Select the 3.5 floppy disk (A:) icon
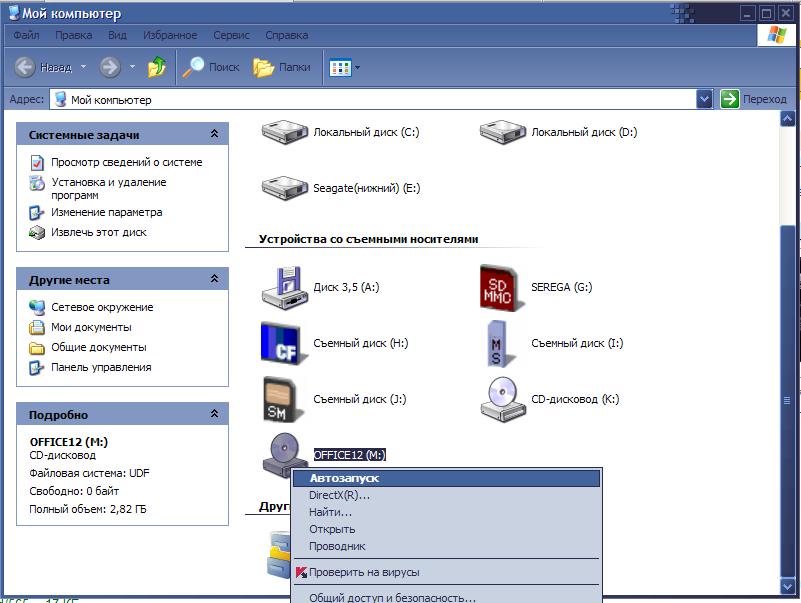801x603 pixels. tap(285, 288)
